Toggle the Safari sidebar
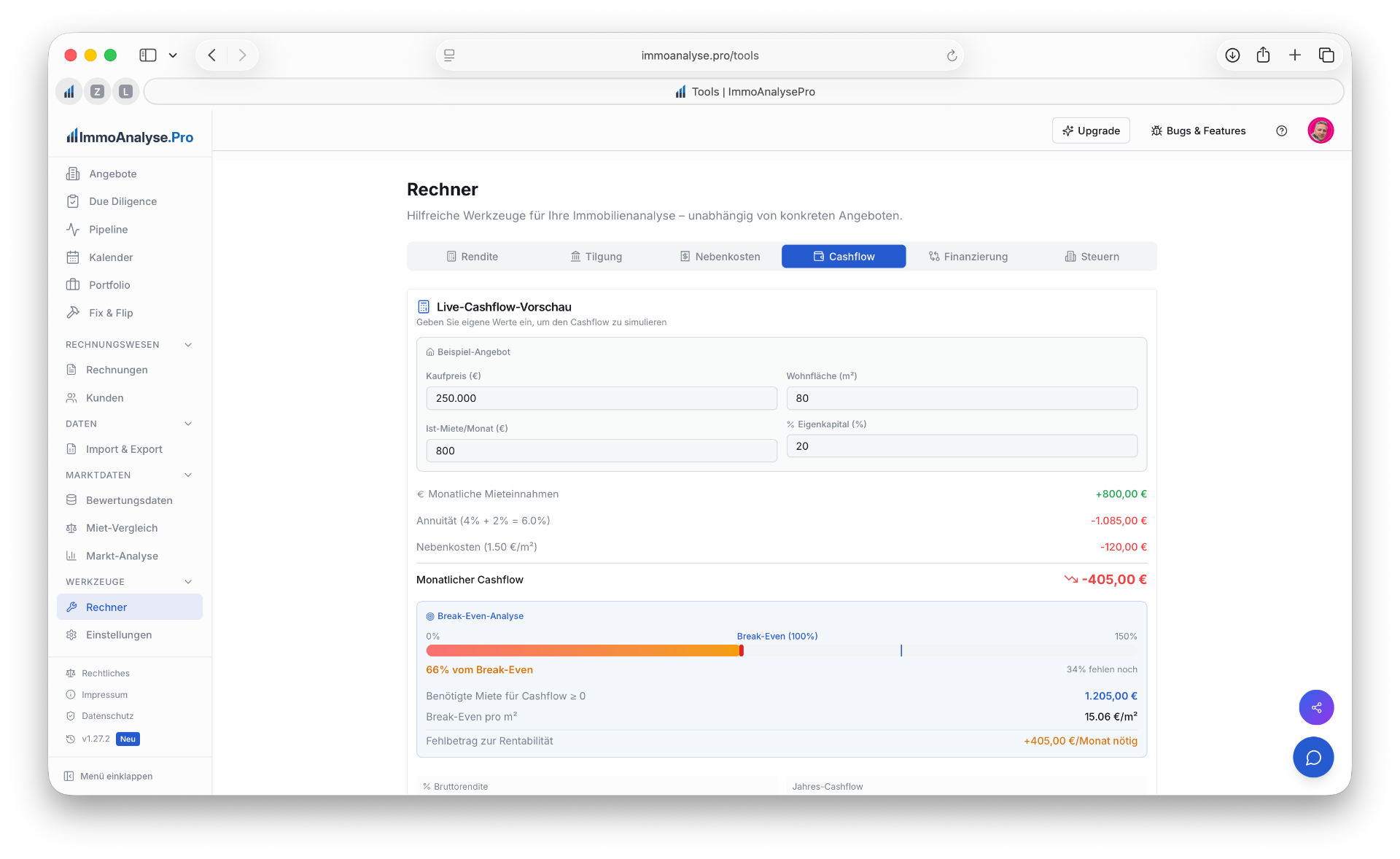This screenshot has width=1400, height=859. 148,55
